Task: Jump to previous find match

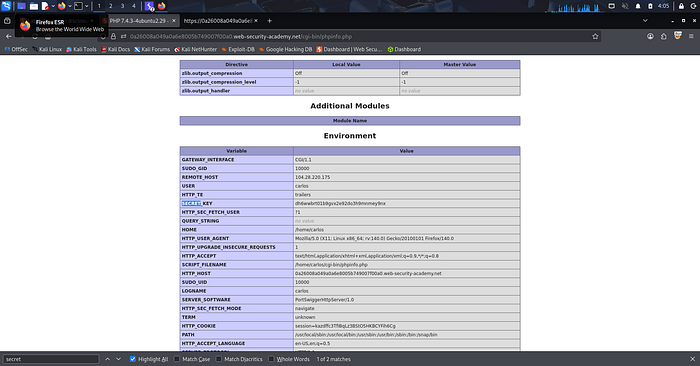Action: click(x=108, y=359)
